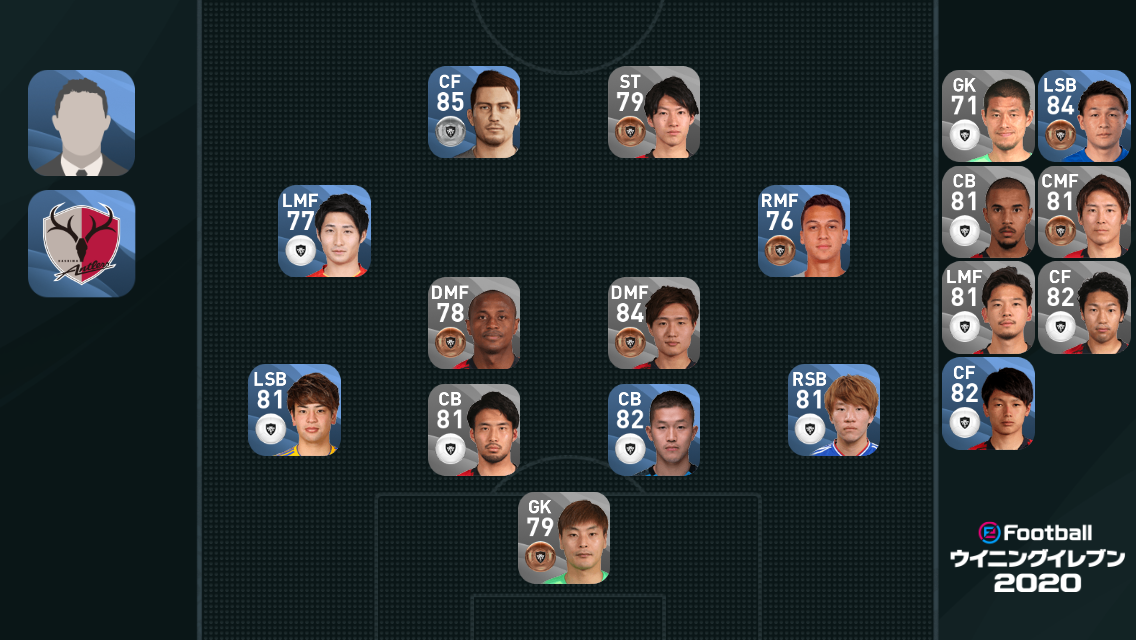Screen dimensions: 1136x640
Task: Select the substitute GK 71 card
Action: coord(988,116)
